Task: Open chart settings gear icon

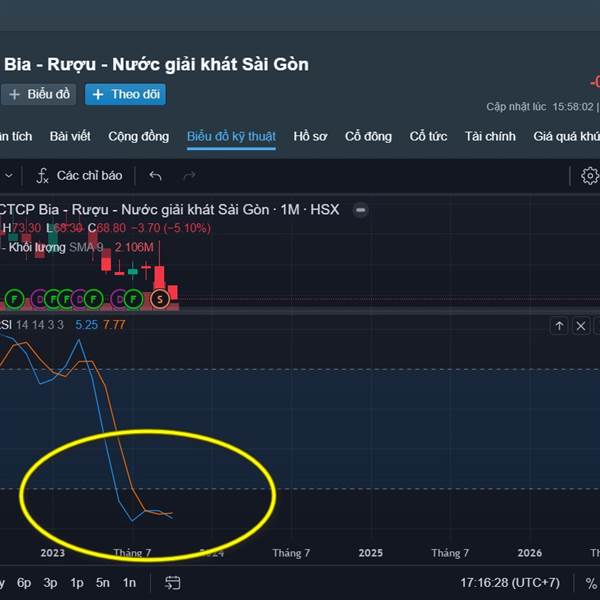Action: coord(590,176)
